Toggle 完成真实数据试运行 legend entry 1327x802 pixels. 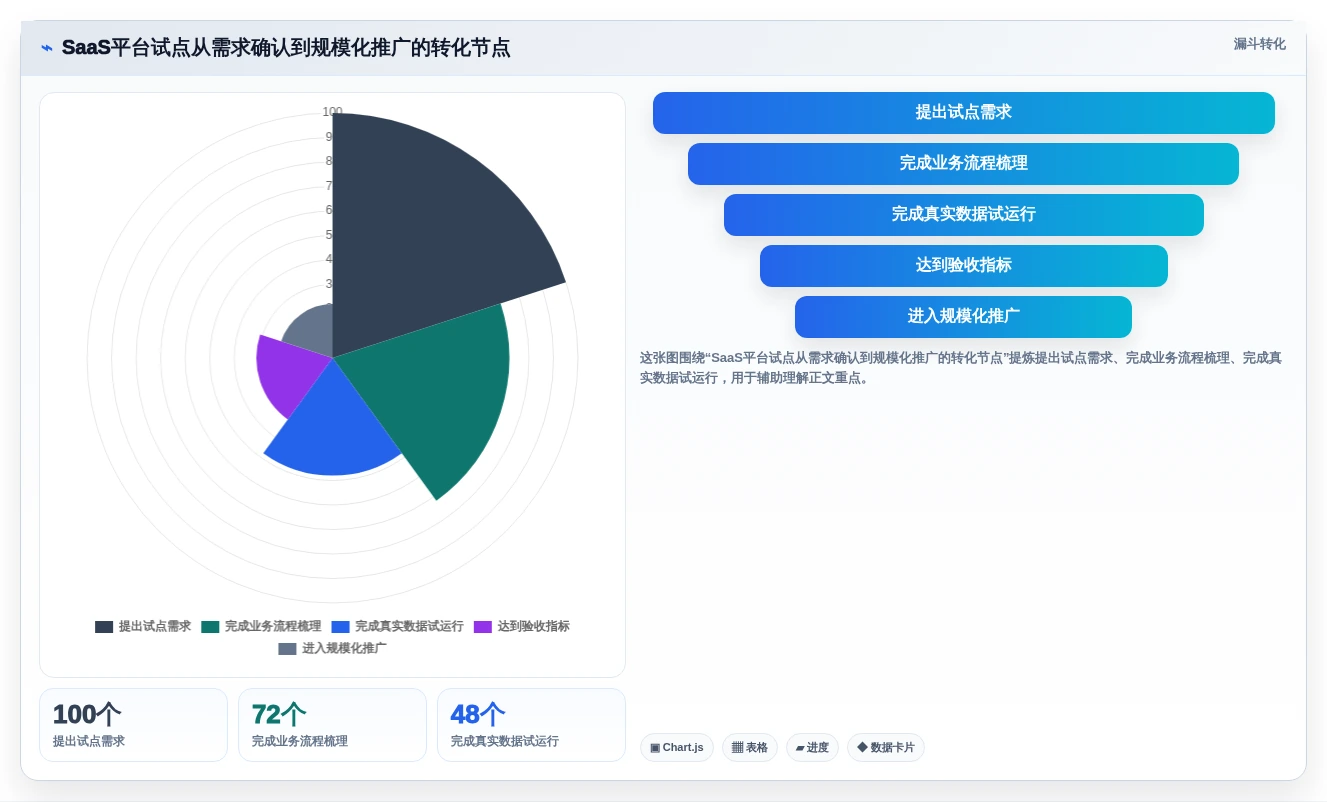pyautogui.click(x=398, y=627)
